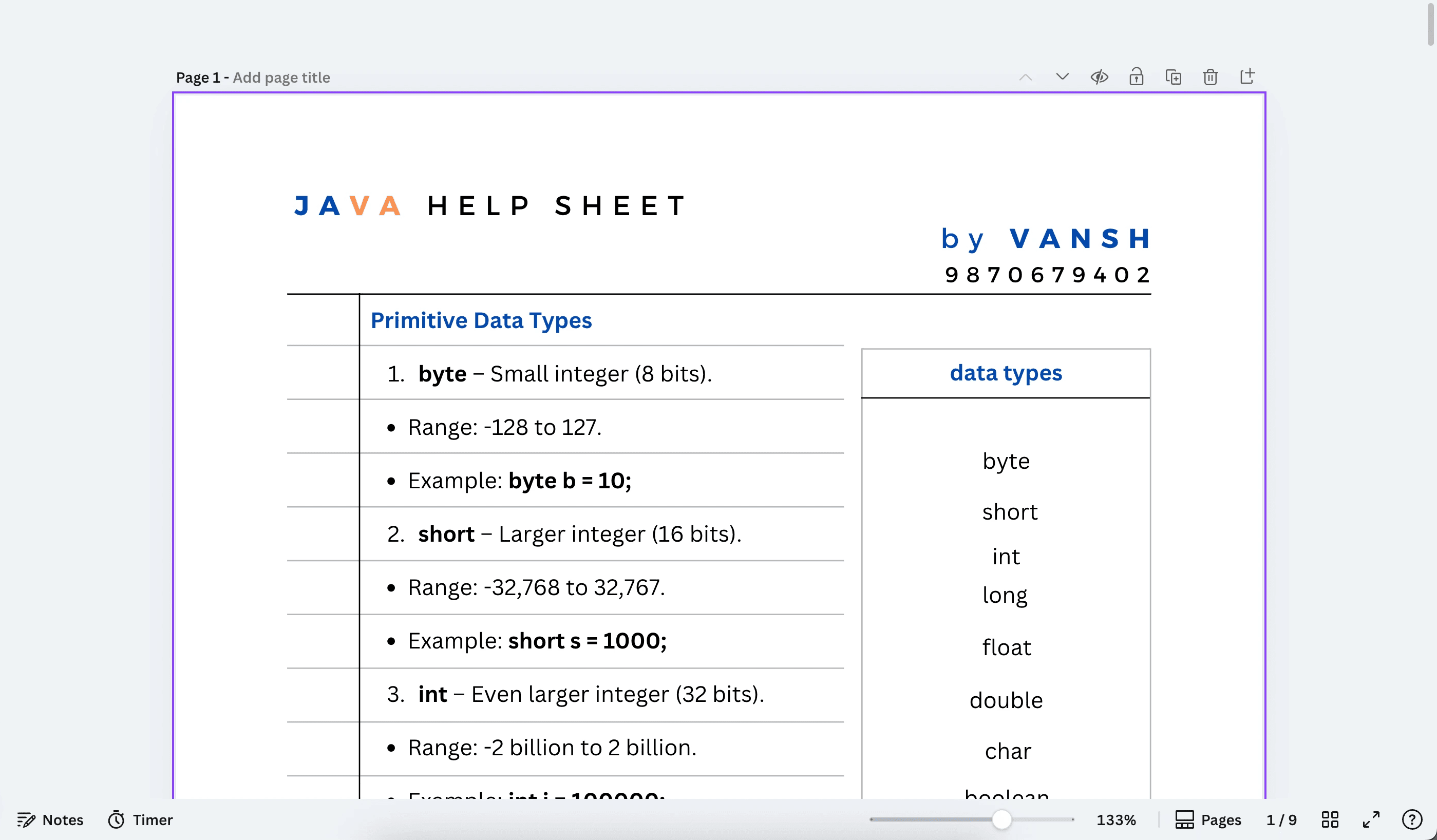Image resolution: width=1437 pixels, height=840 pixels.
Task: Move page up with chevron arrow
Action: click(1025, 78)
